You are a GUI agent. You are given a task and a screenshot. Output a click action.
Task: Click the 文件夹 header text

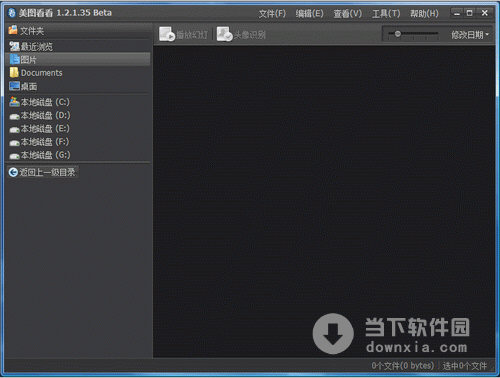tap(32, 31)
